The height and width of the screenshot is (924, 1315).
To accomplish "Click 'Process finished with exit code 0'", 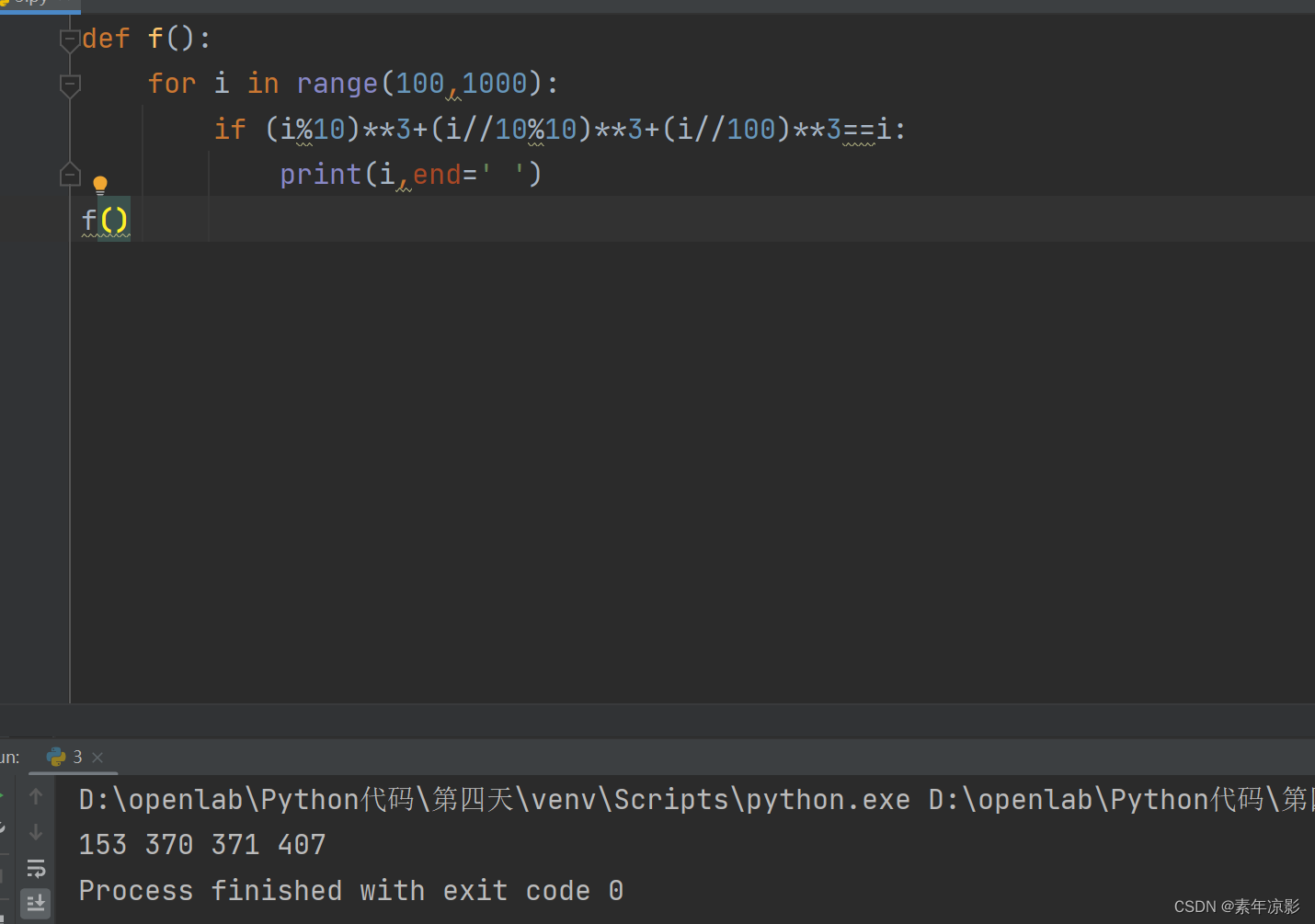I will (351, 890).
